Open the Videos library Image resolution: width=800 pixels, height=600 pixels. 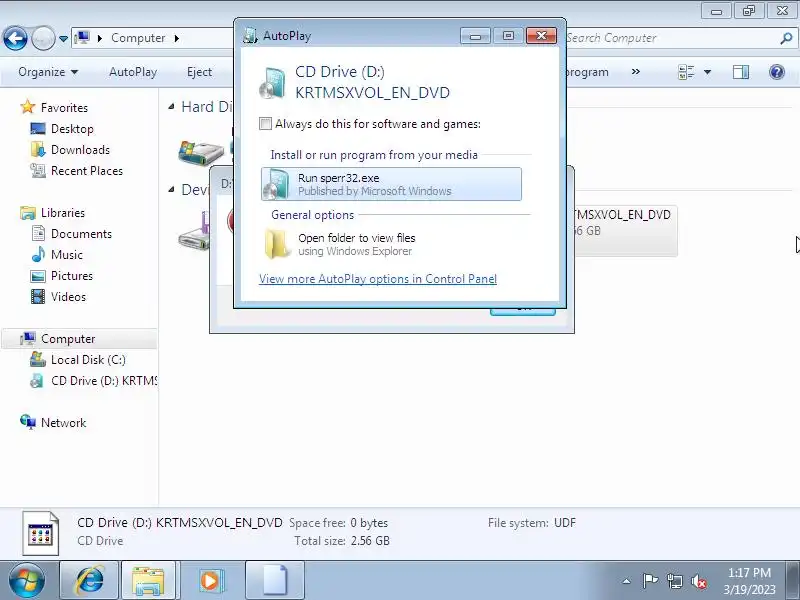pos(68,296)
